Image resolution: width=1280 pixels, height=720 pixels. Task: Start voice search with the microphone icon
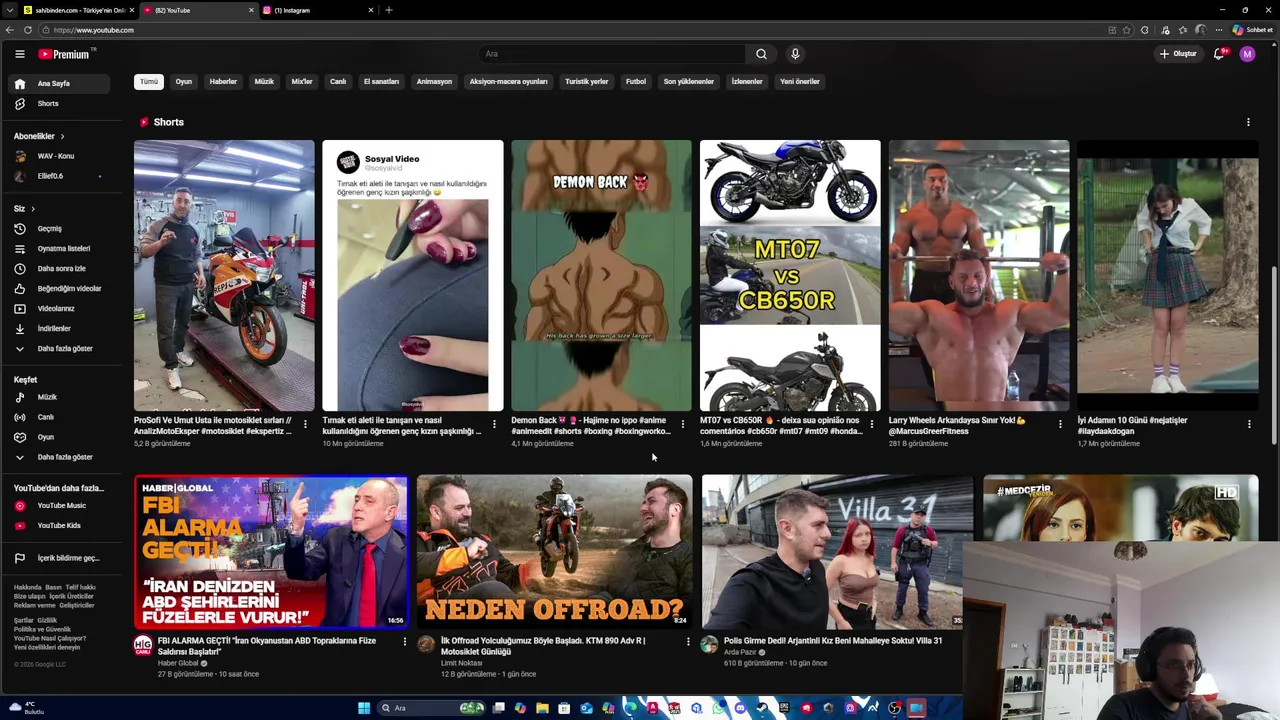[x=795, y=54]
